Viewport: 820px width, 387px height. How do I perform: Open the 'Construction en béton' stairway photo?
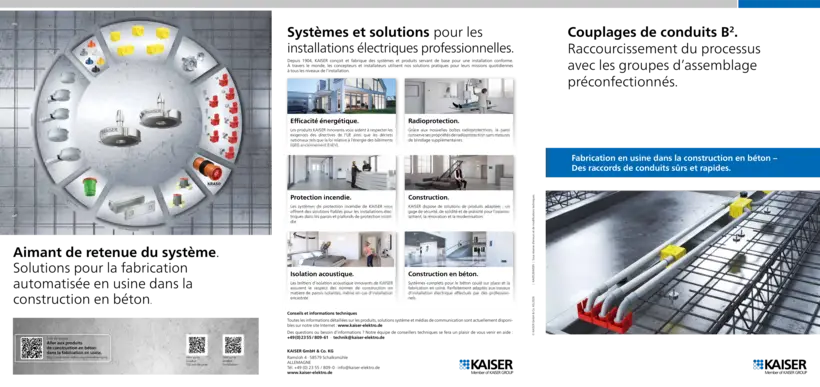pos(459,249)
